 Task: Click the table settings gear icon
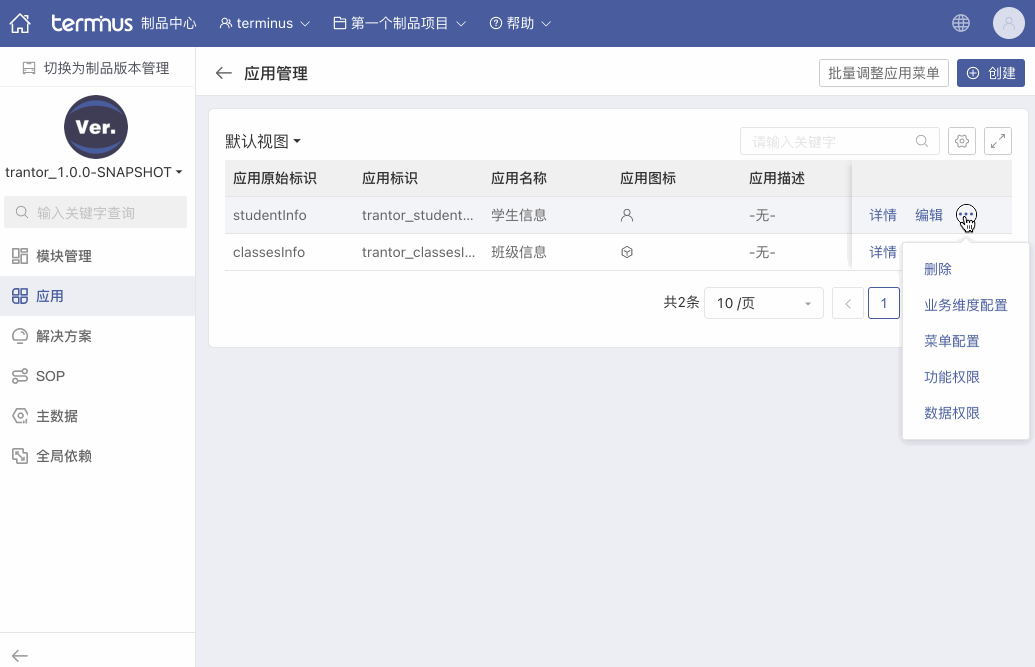[962, 141]
